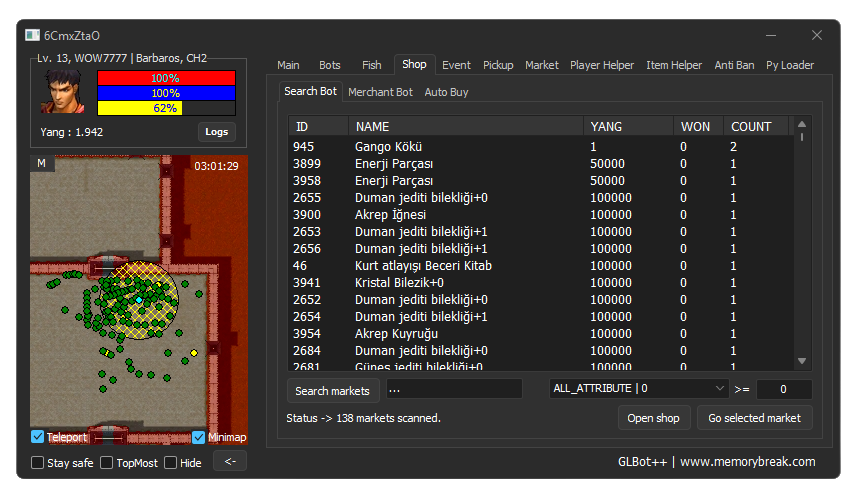Click the Yang : 1.942 balance text
Image resolution: width=859 pixels, height=495 pixels.
coord(71,132)
